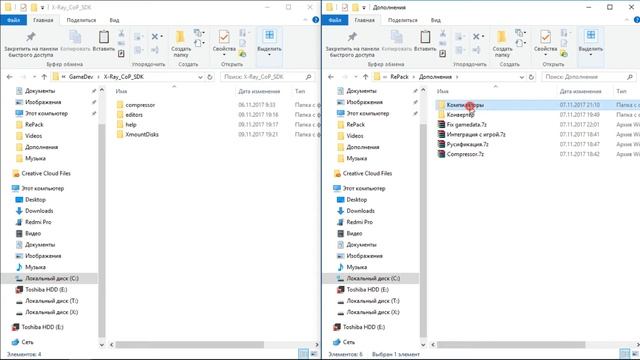Open Downloads in left window sidebar
Screen dimensions: 640x360
pyautogui.click(x=39, y=211)
